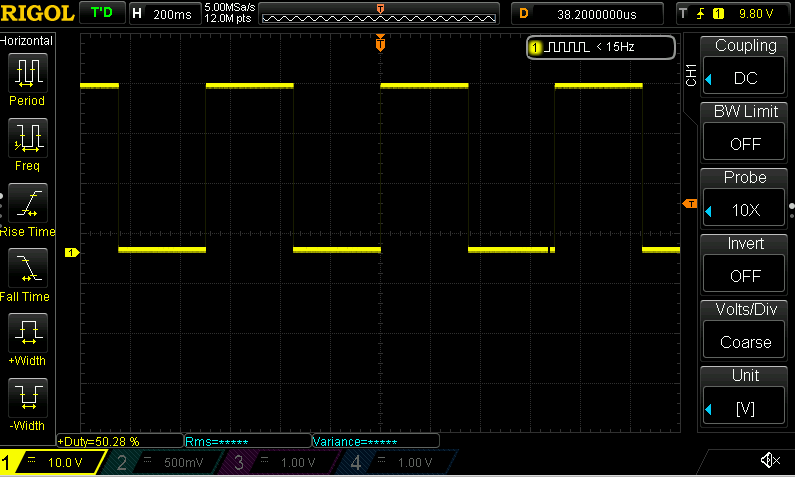Viewport: 795px width, 477px height.
Task: Click channel 1 ground reference marker
Action: click(71, 252)
